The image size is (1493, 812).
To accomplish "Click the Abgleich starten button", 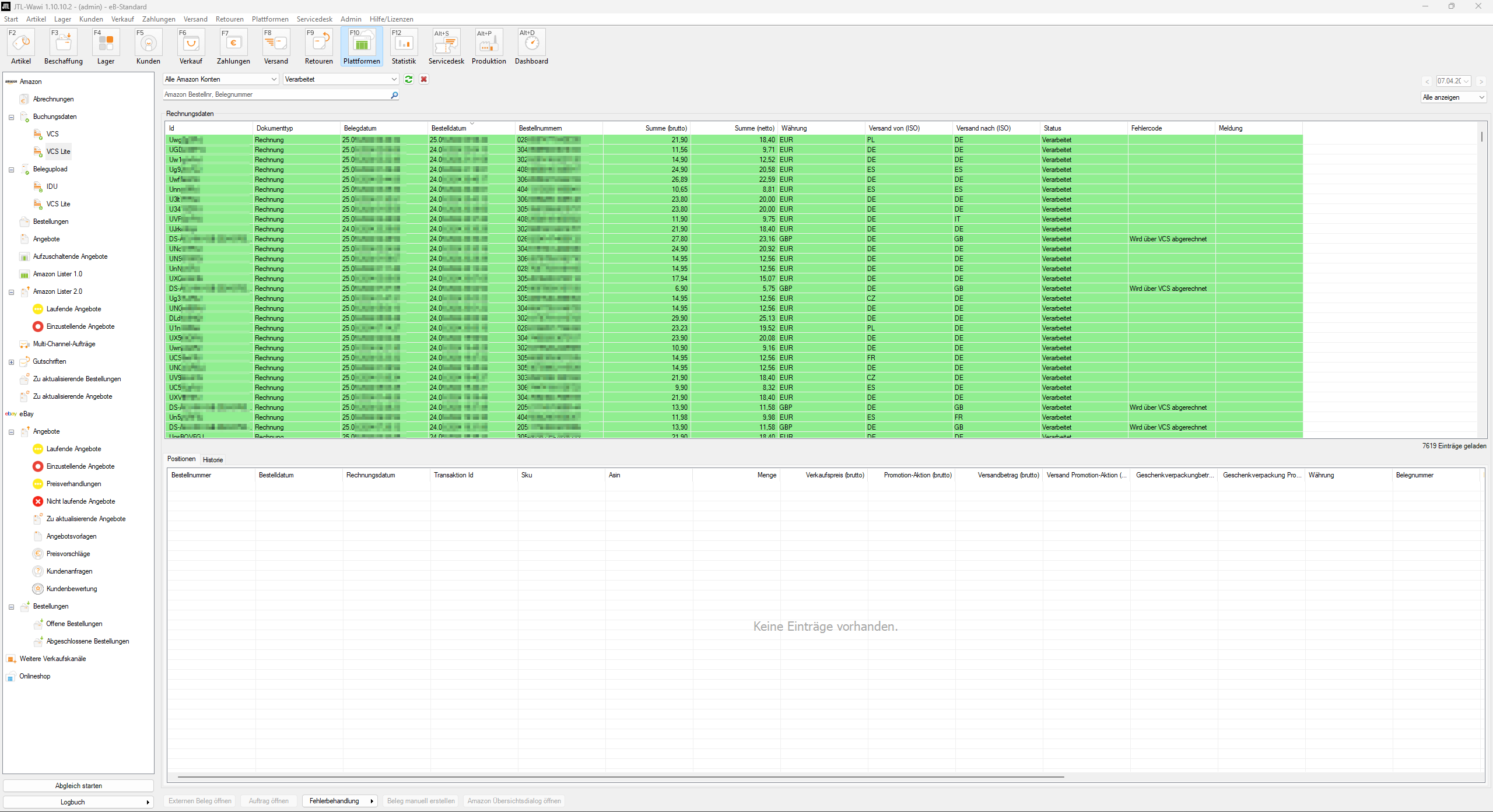I will [78, 785].
